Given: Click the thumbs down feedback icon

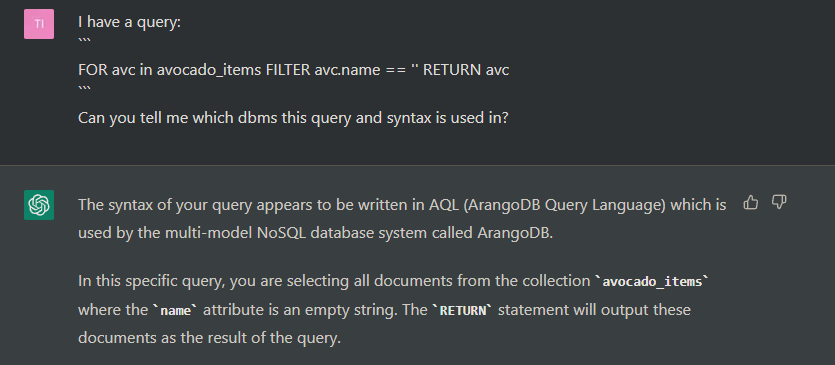Looking at the screenshot, I should 779,202.
